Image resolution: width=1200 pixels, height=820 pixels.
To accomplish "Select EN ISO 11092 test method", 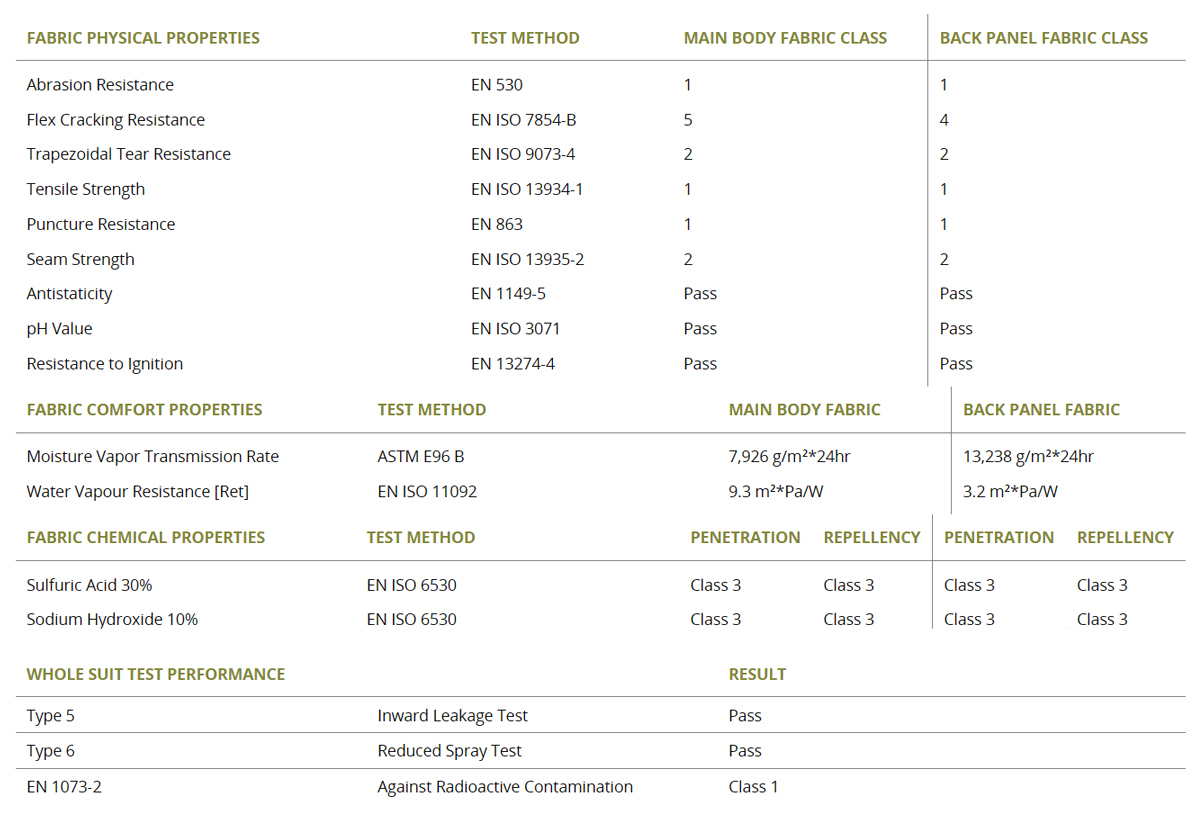I will click(x=427, y=492).
